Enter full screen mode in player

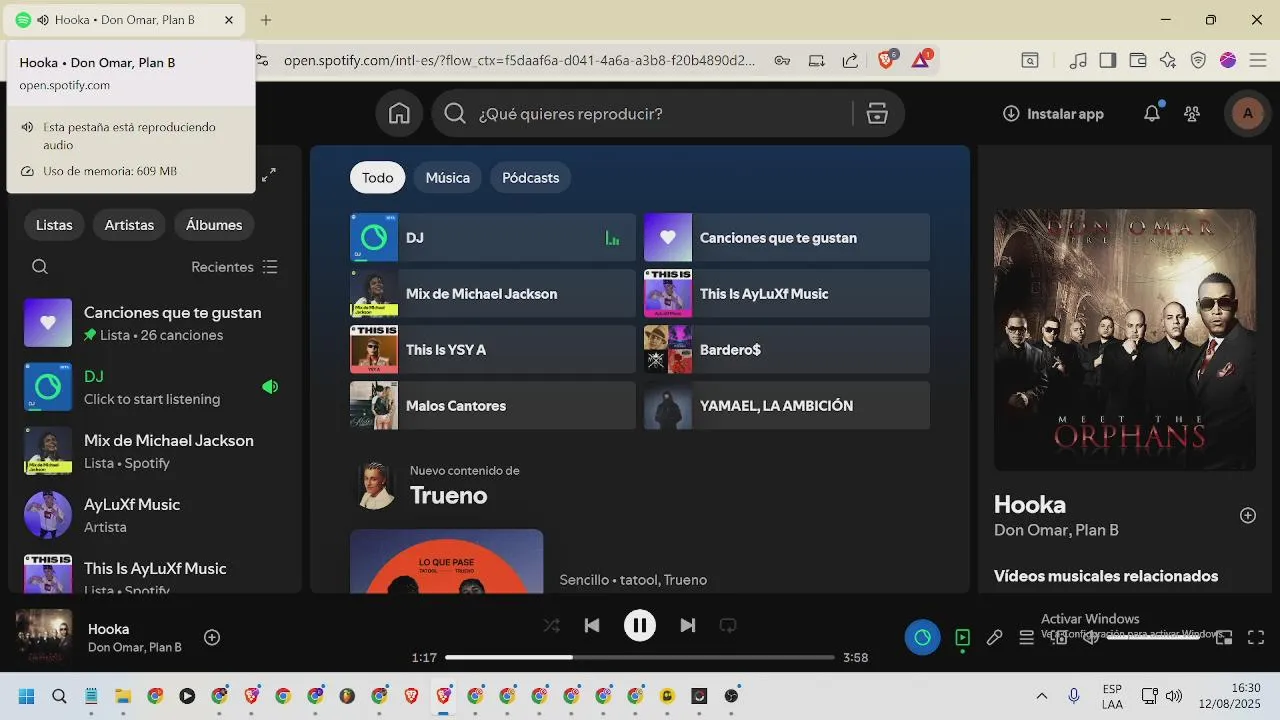(1256, 637)
